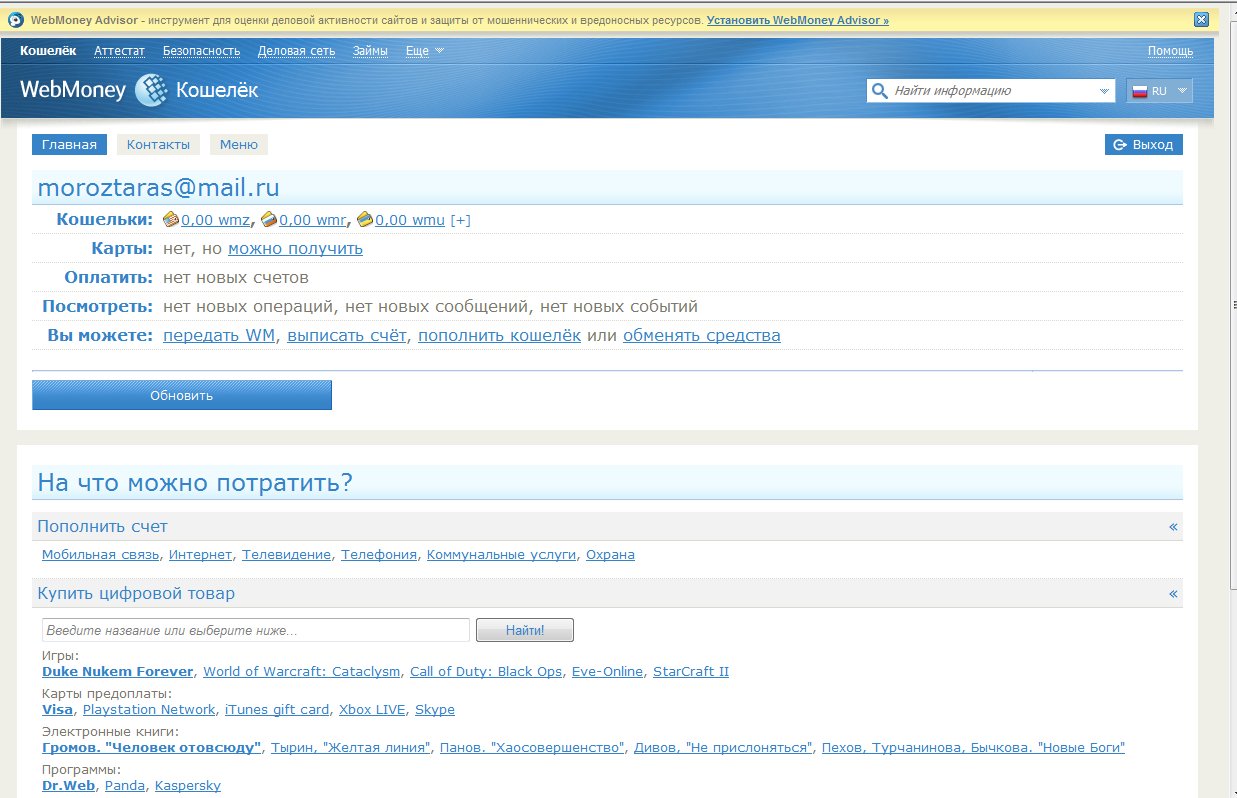Focus the digital goods name input field
The width and height of the screenshot is (1237, 798).
(x=256, y=630)
